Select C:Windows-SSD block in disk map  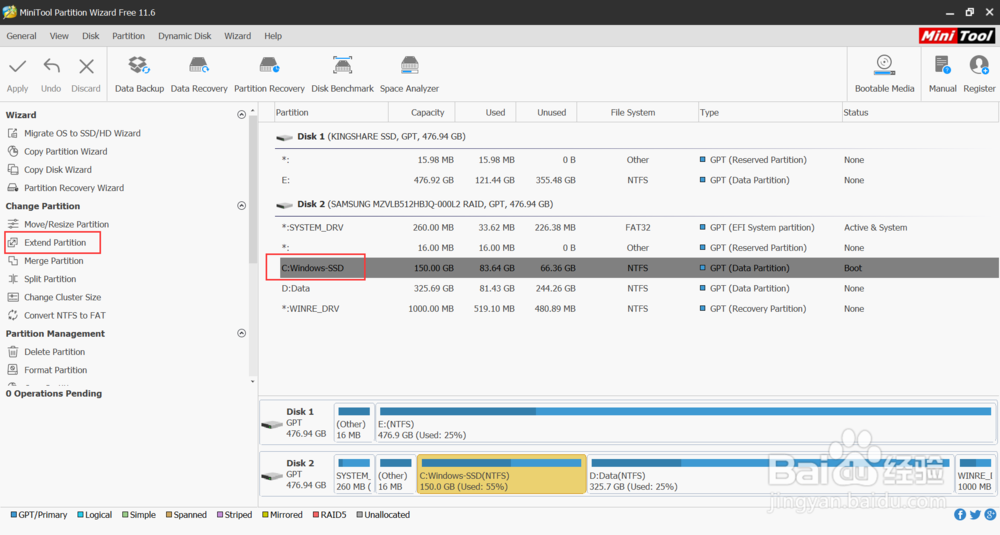coord(501,474)
